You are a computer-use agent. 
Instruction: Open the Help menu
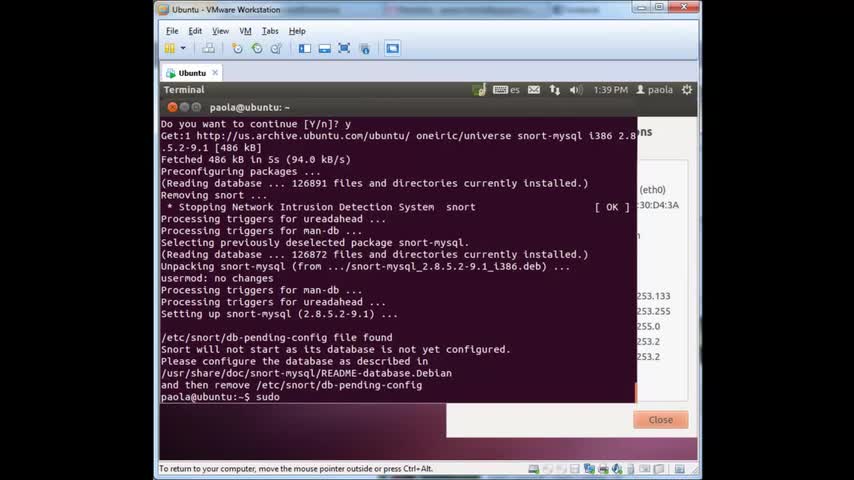click(x=297, y=31)
